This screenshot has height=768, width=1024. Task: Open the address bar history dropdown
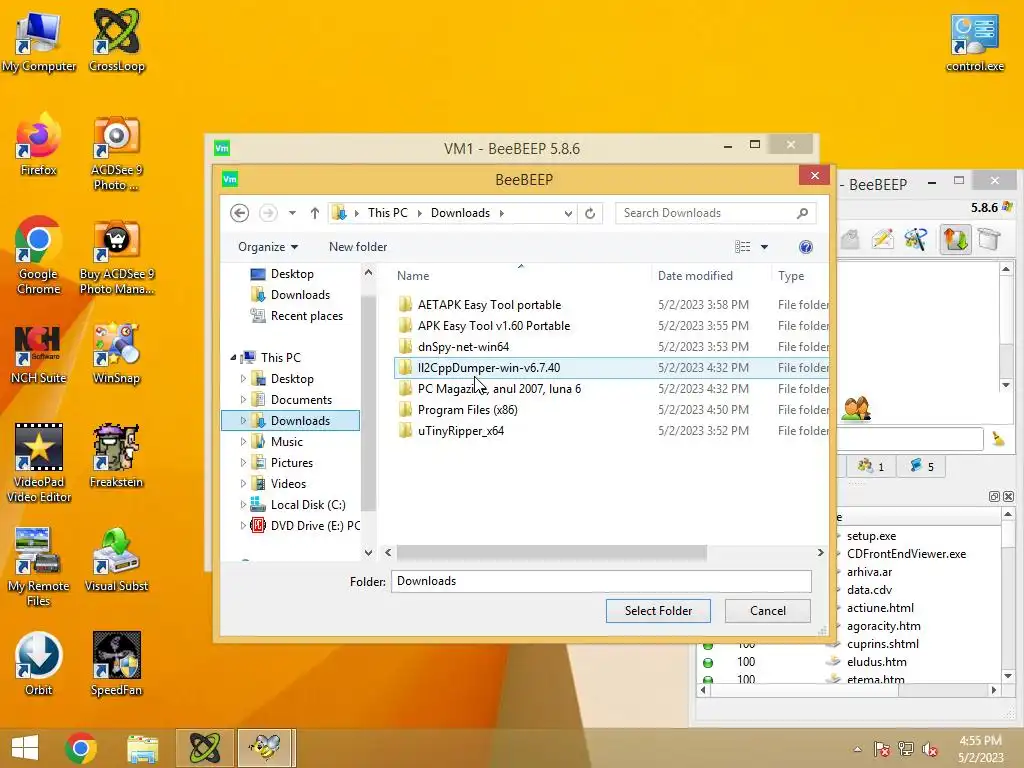(x=568, y=213)
